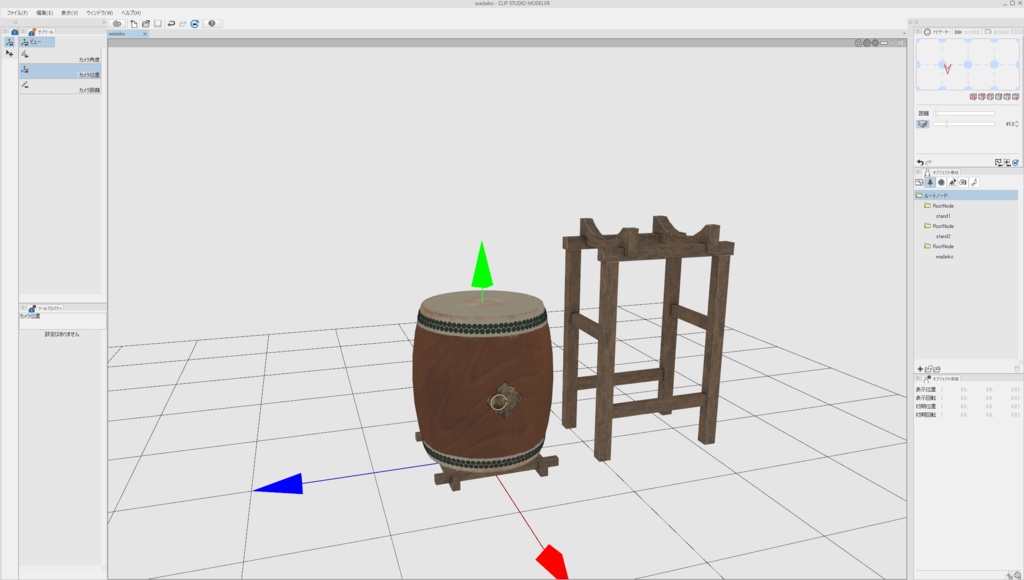The width and height of the screenshot is (1024, 580).
Task: Select the third camera preset cube
Action: tap(990, 97)
